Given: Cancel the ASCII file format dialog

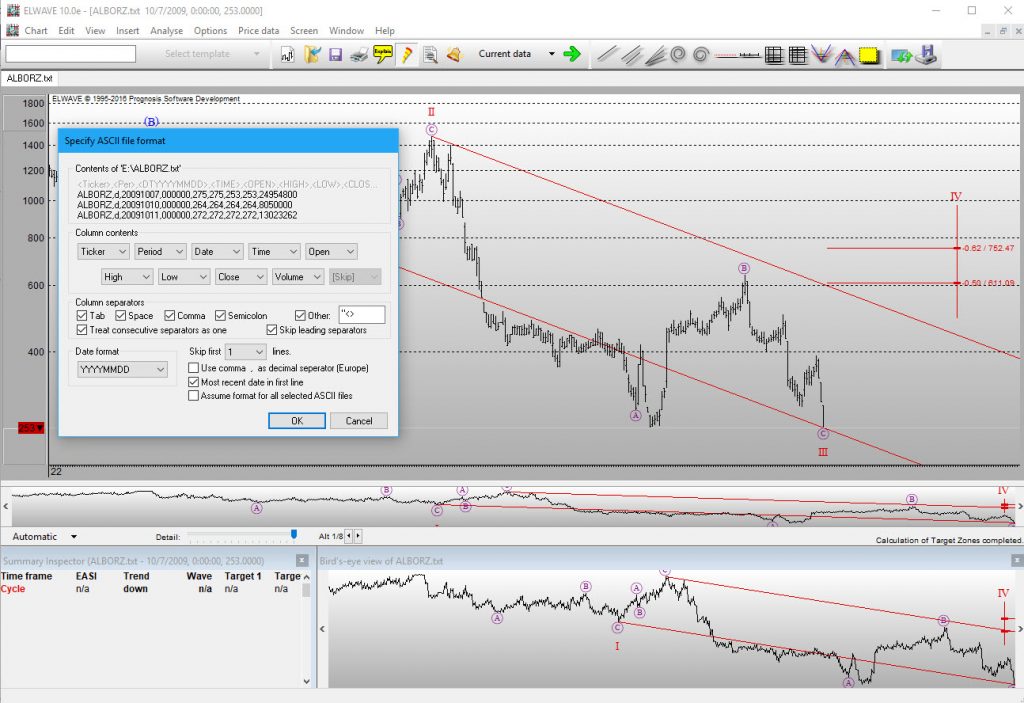Looking at the screenshot, I should (x=359, y=421).
